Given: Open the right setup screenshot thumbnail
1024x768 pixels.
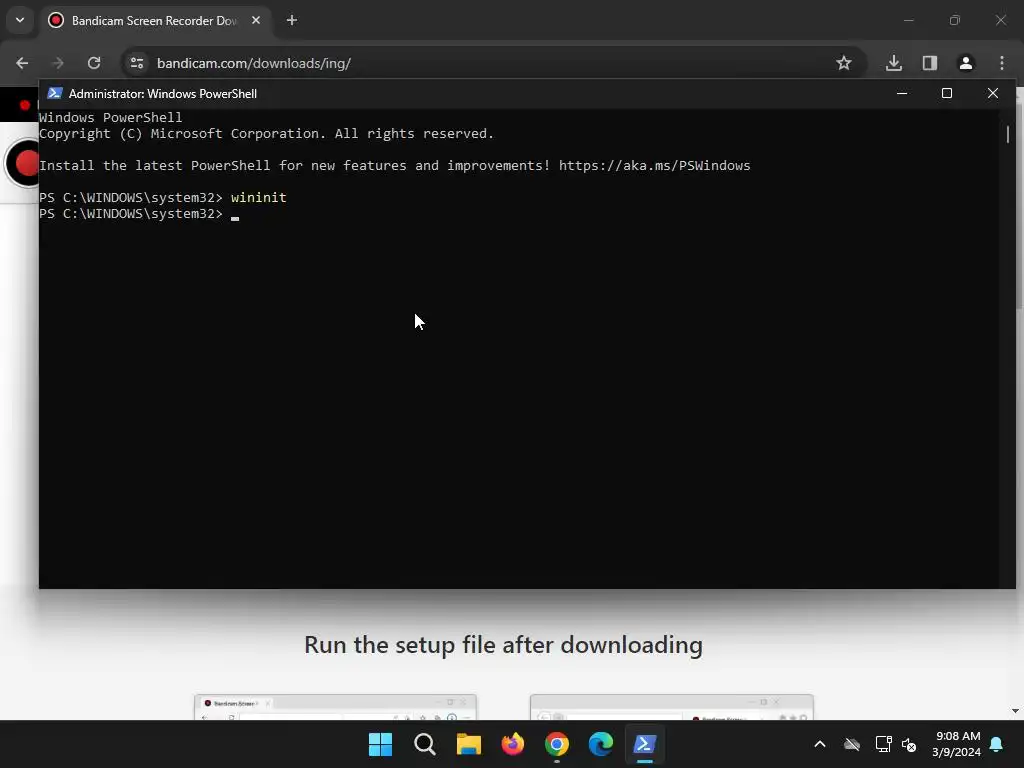Looking at the screenshot, I should tap(671, 707).
